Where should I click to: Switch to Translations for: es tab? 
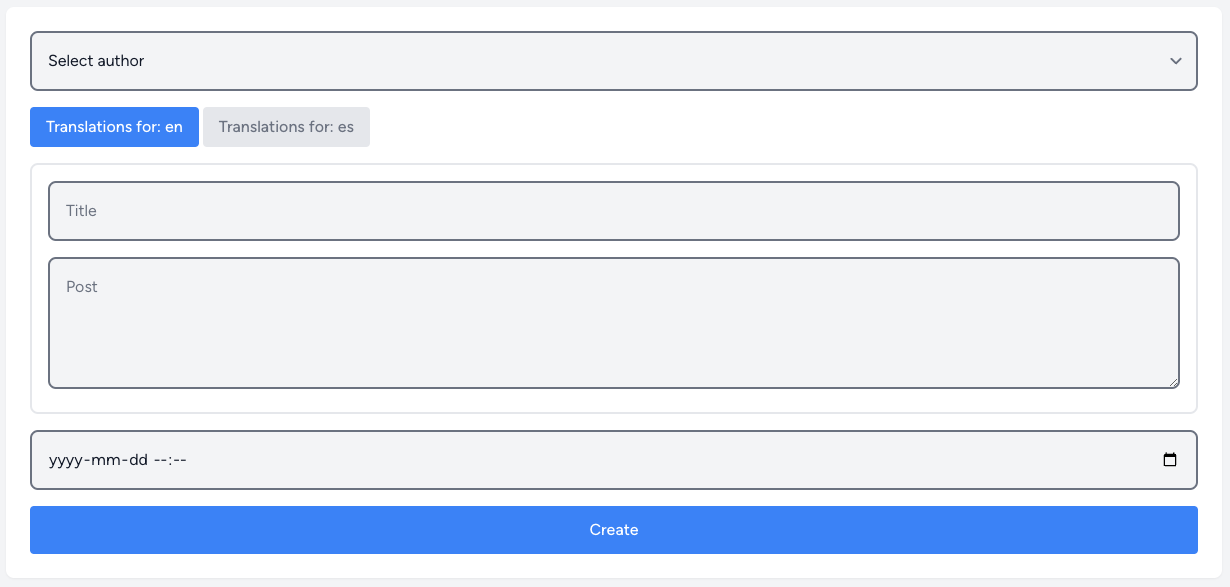click(x=286, y=127)
